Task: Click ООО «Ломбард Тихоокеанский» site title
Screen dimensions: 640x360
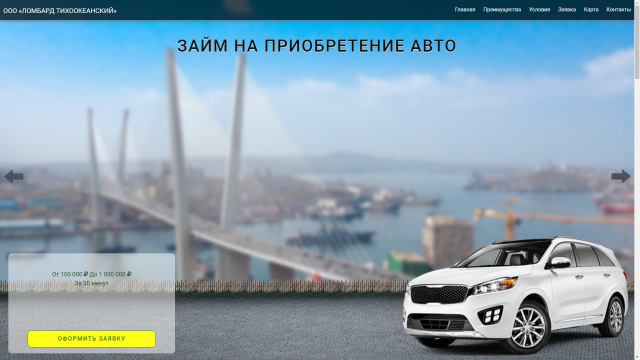Action: click(60, 11)
